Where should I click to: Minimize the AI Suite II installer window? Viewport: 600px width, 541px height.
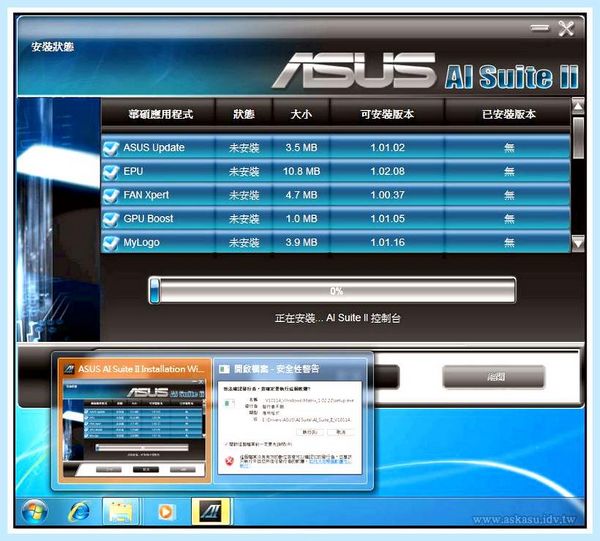[x=540, y=28]
